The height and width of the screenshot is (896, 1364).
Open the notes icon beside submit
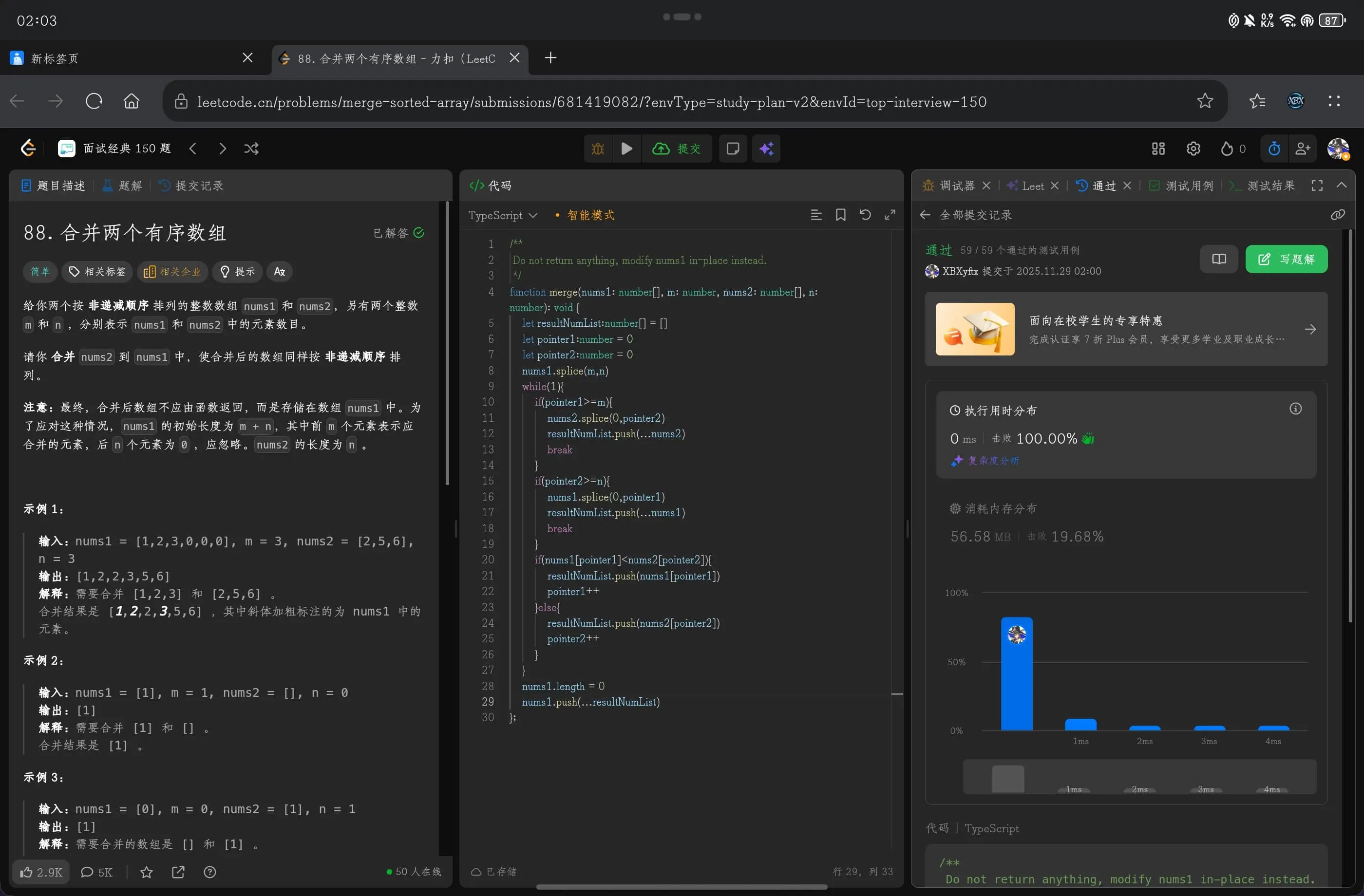coord(733,149)
